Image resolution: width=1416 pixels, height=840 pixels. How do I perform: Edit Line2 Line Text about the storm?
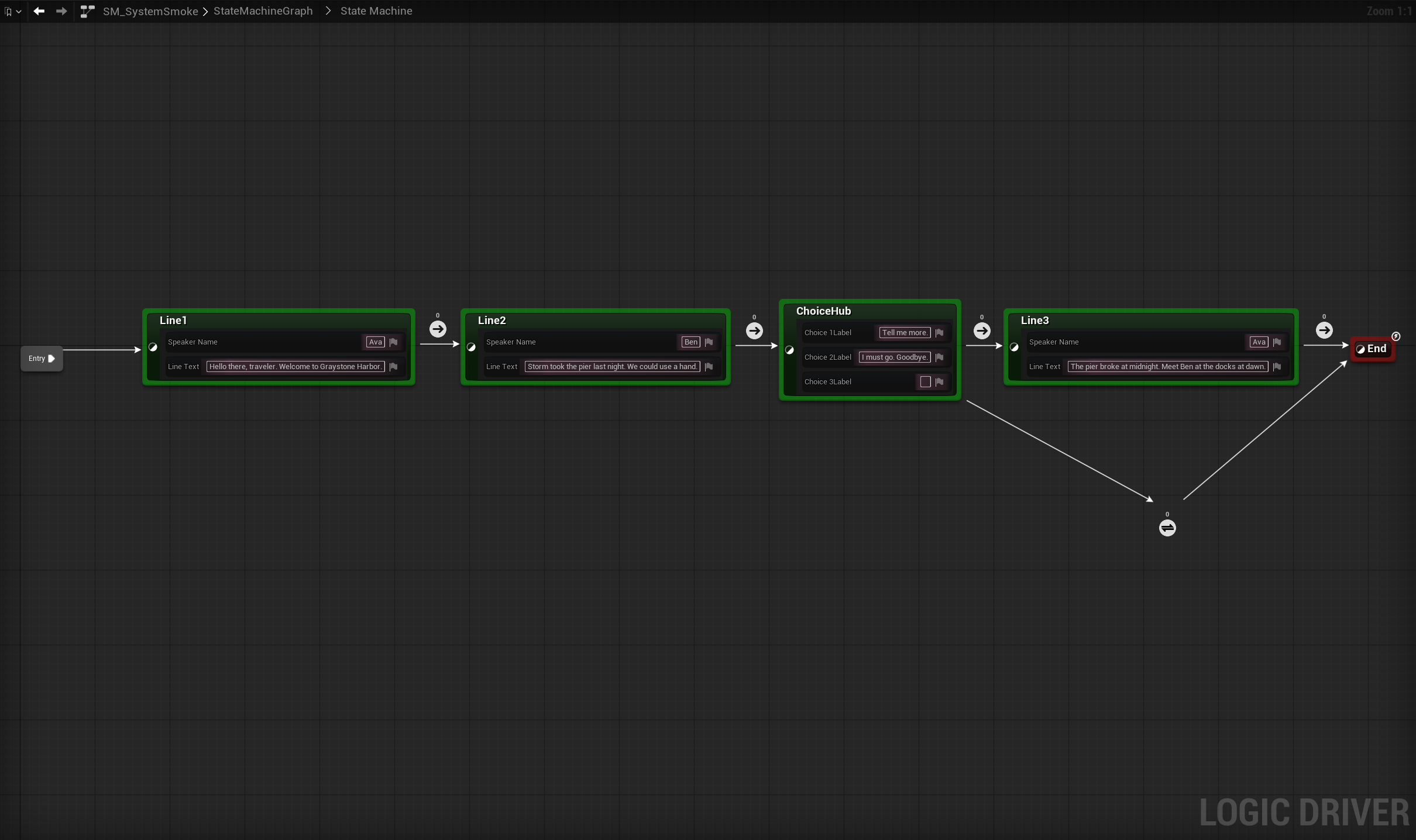[613, 367]
